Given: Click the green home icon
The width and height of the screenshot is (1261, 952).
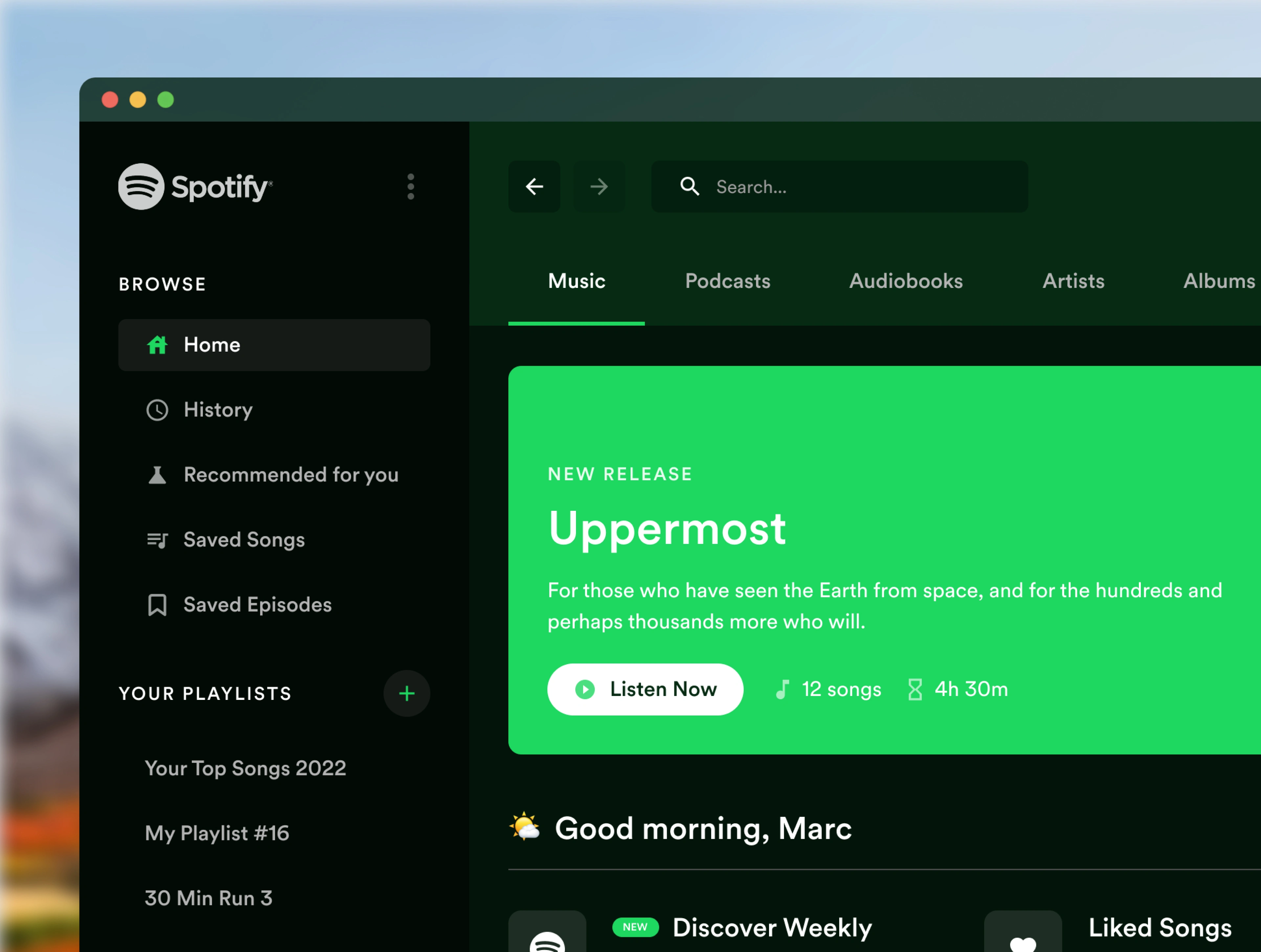Looking at the screenshot, I should pos(157,345).
